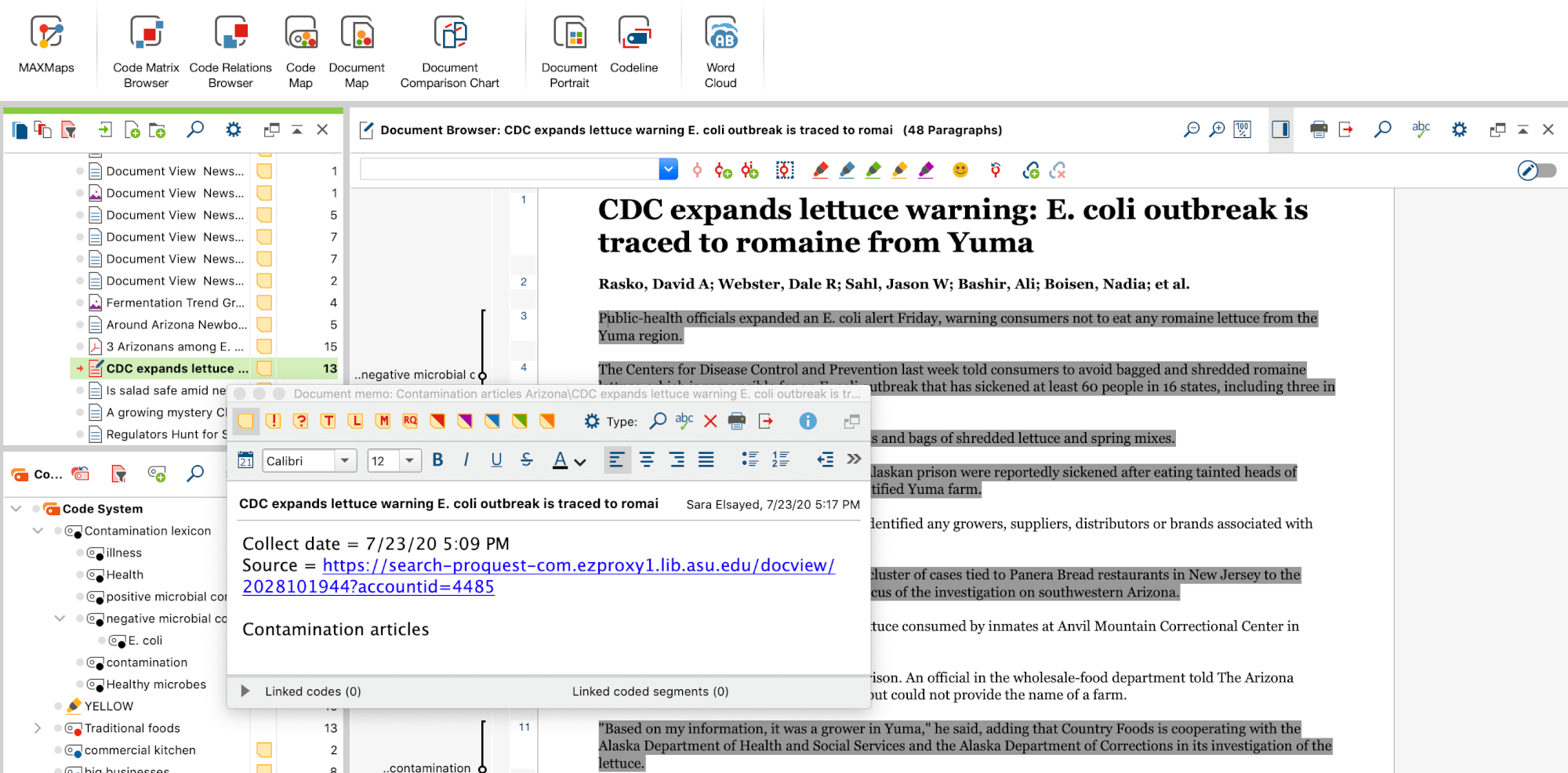This screenshot has height=773, width=1568.
Task: Open memo icon for Around Arizona Newbo... document
Action: coord(265,325)
